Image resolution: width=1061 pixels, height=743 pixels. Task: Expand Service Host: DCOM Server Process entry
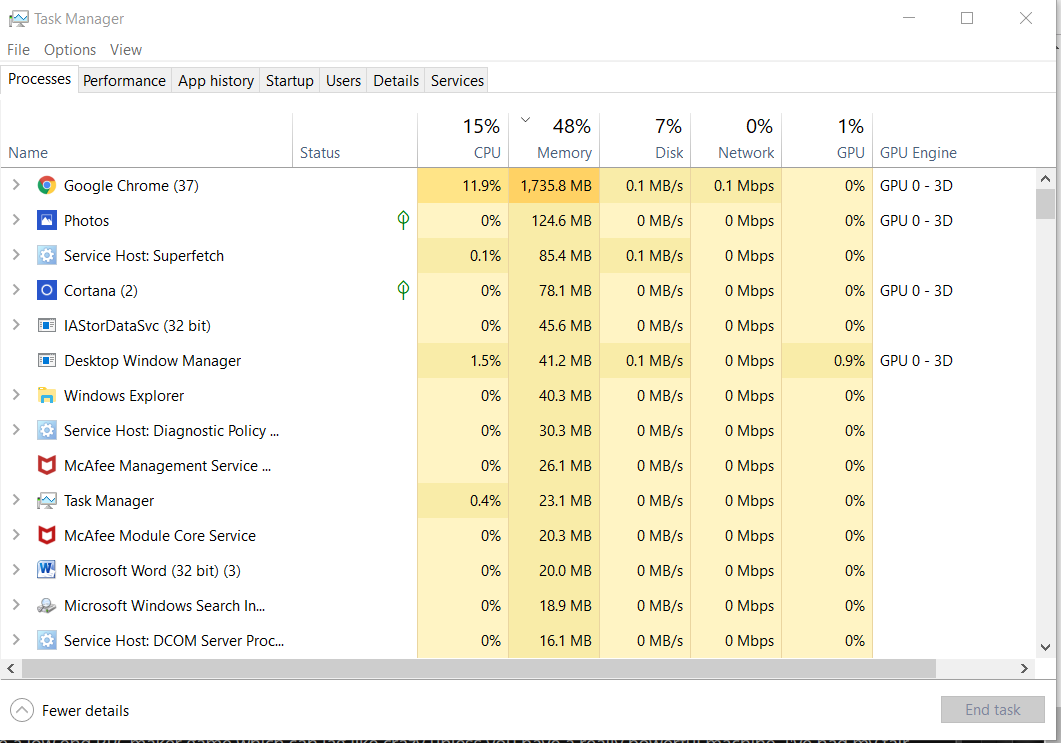pos(16,639)
